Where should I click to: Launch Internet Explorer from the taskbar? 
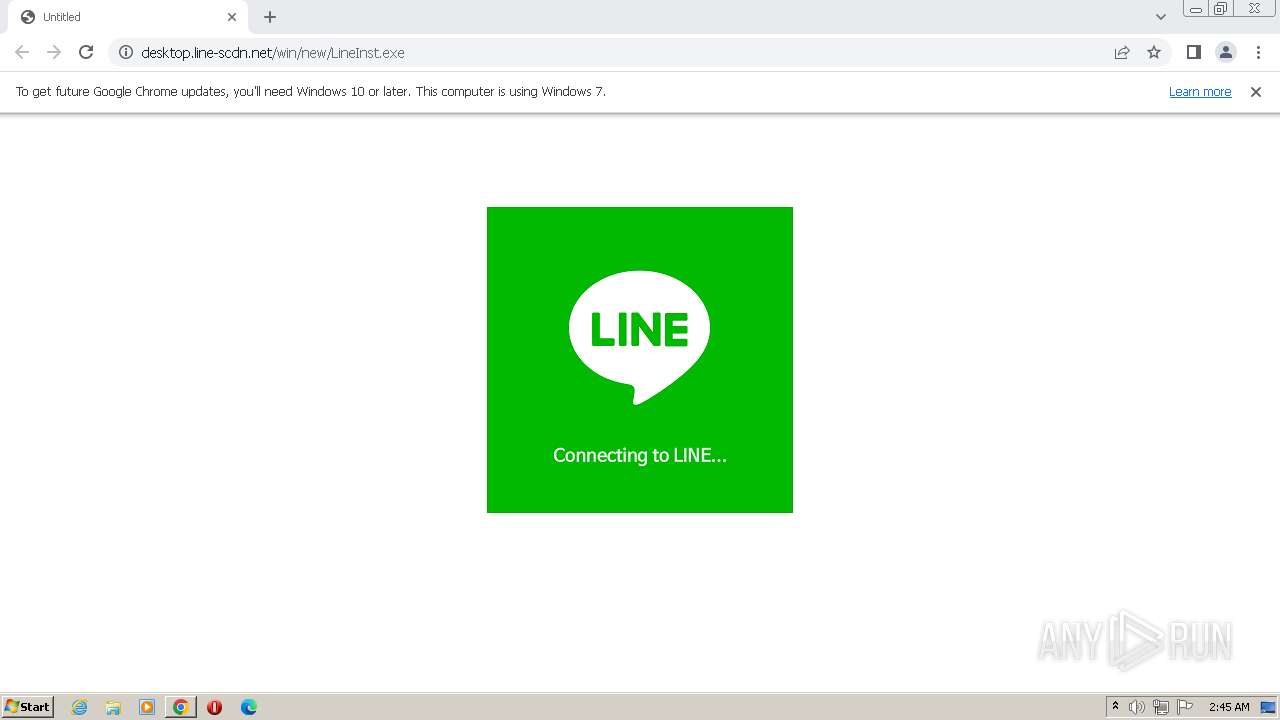79,707
